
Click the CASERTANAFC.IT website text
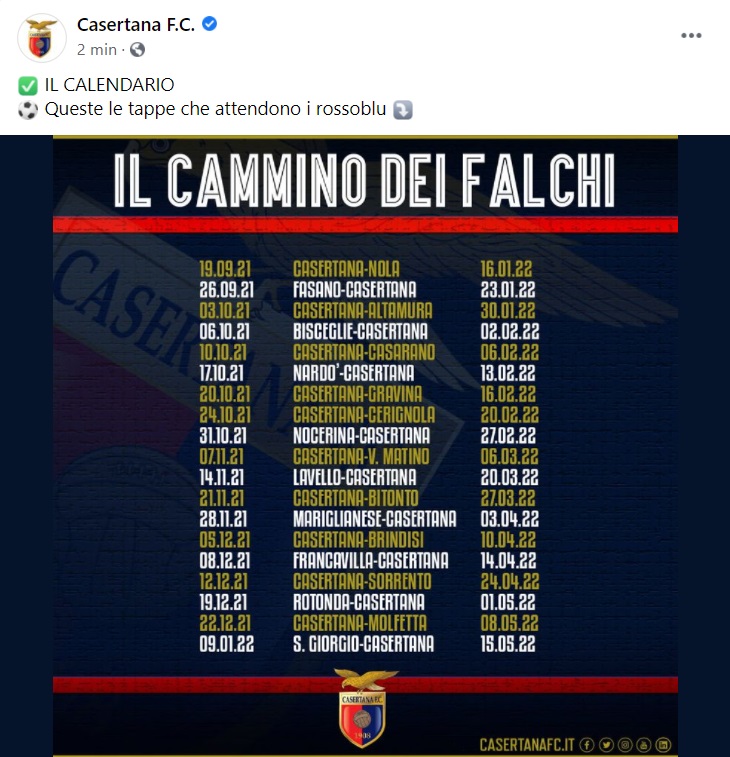coord(526,745)
